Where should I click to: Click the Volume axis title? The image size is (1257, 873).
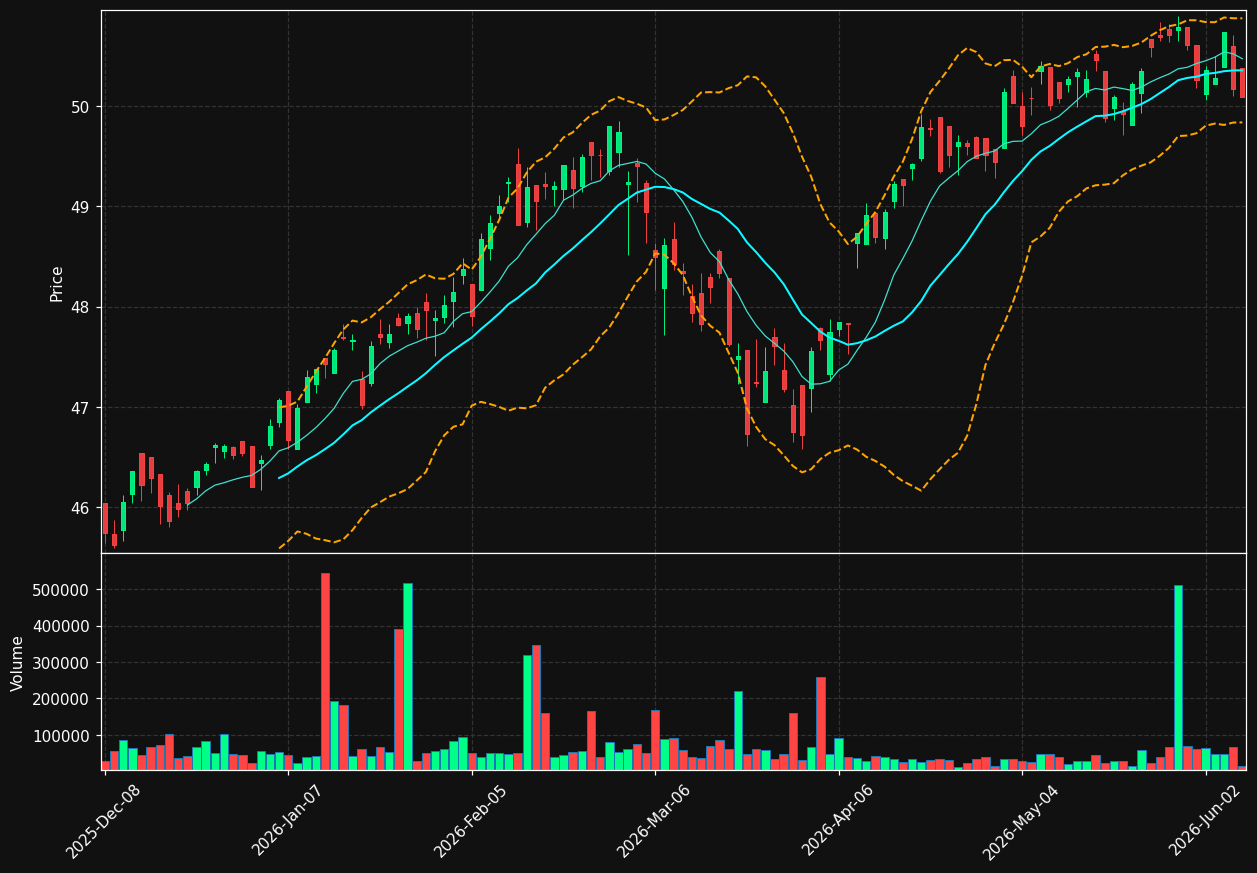(18, 663)
